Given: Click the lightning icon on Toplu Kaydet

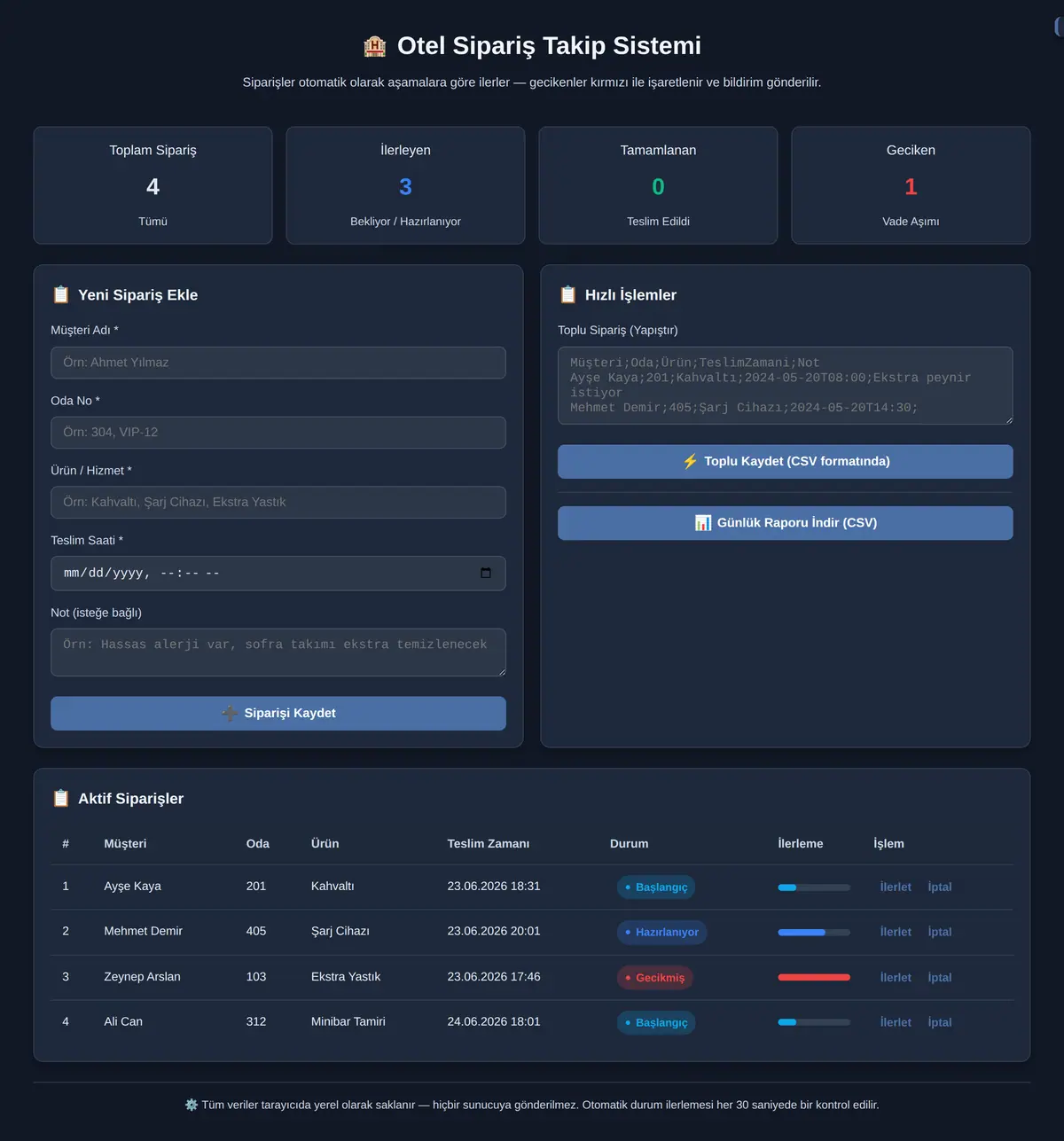Looking at the screenshot, I should [690, 461].
